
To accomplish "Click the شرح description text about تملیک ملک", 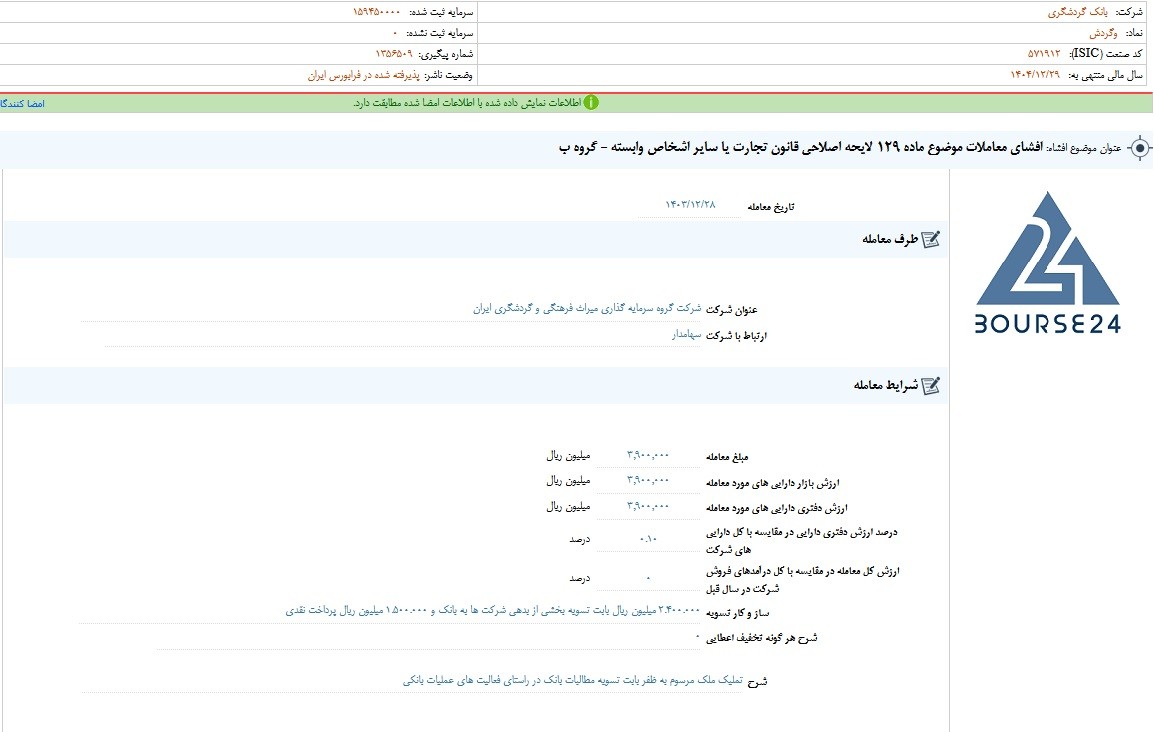I will (573, 681).
